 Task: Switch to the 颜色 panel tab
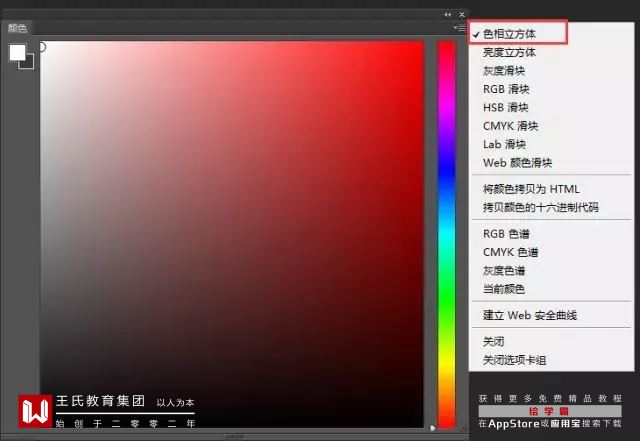(x=17, y=28)
